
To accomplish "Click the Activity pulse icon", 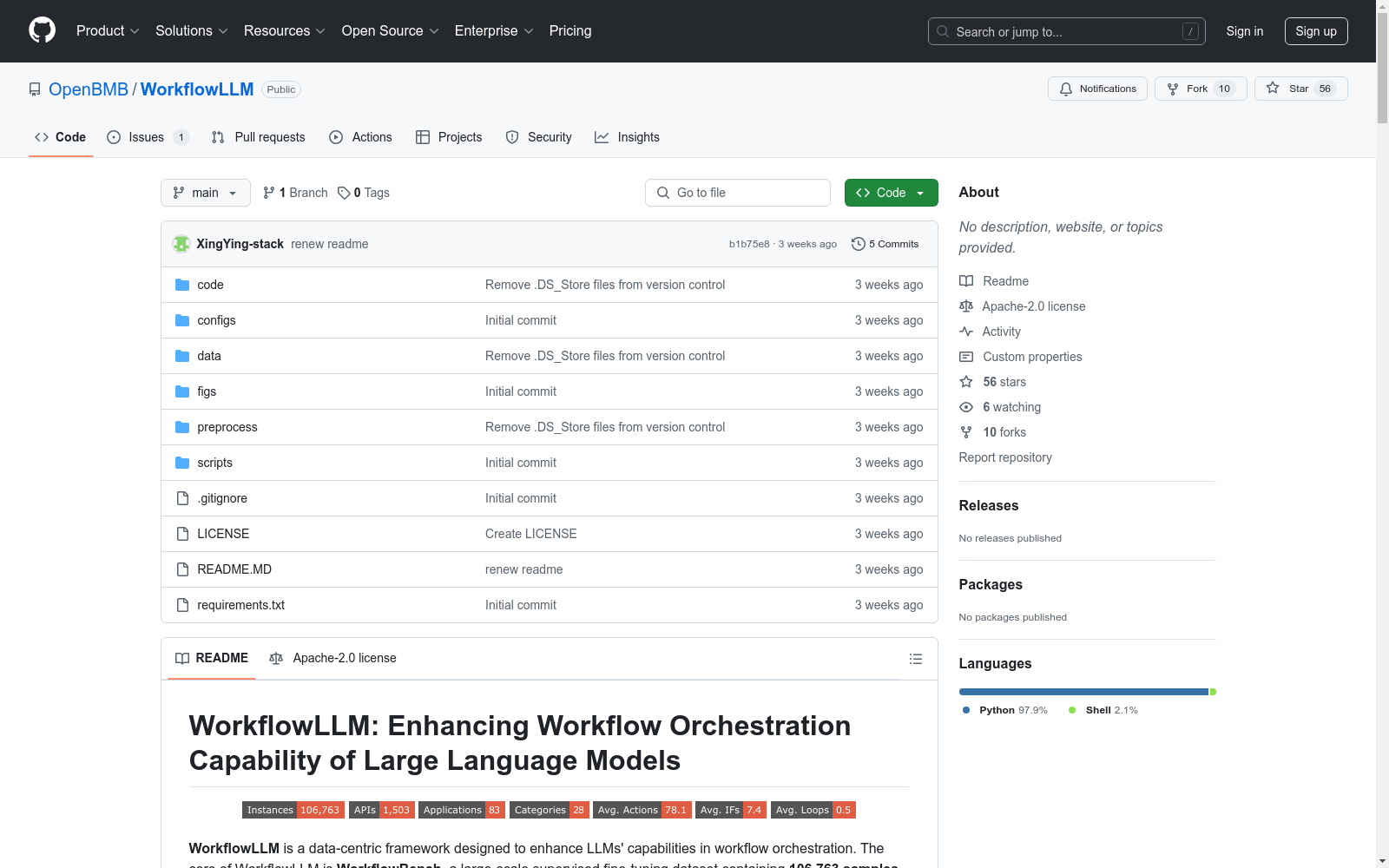I will click(966, 332).
